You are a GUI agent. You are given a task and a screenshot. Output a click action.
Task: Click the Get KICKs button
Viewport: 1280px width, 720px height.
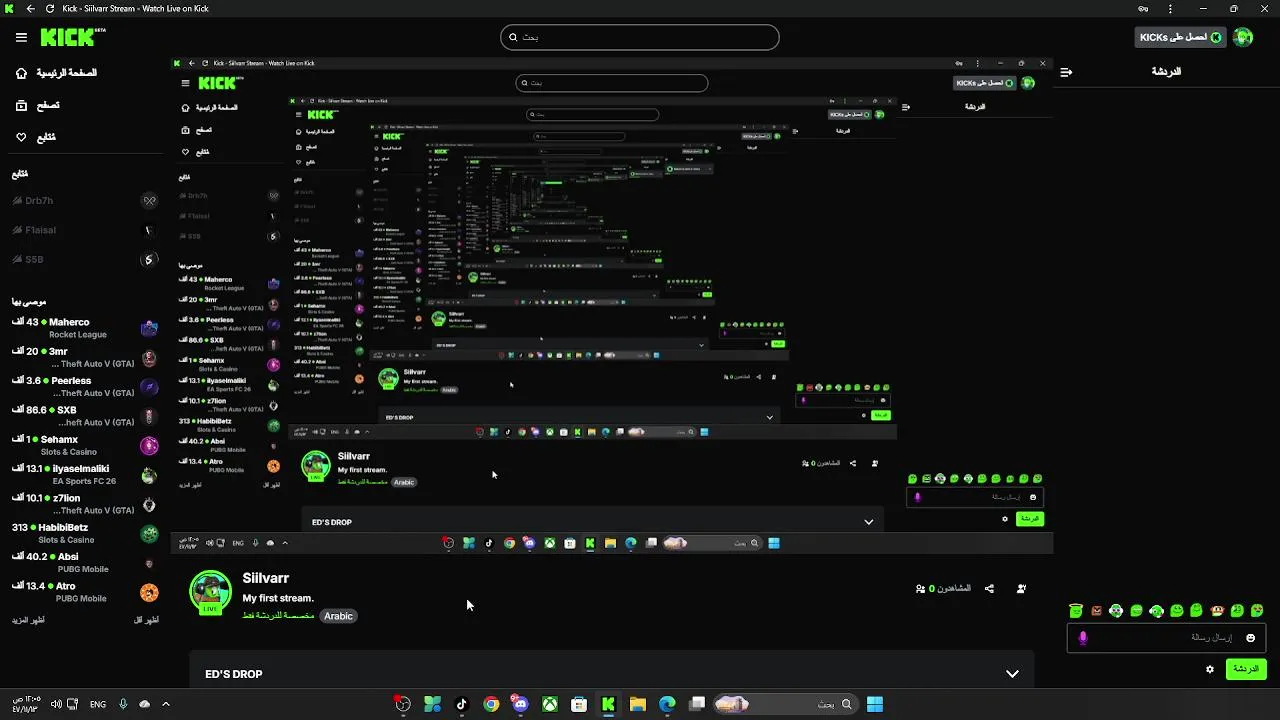(1180, 37)
